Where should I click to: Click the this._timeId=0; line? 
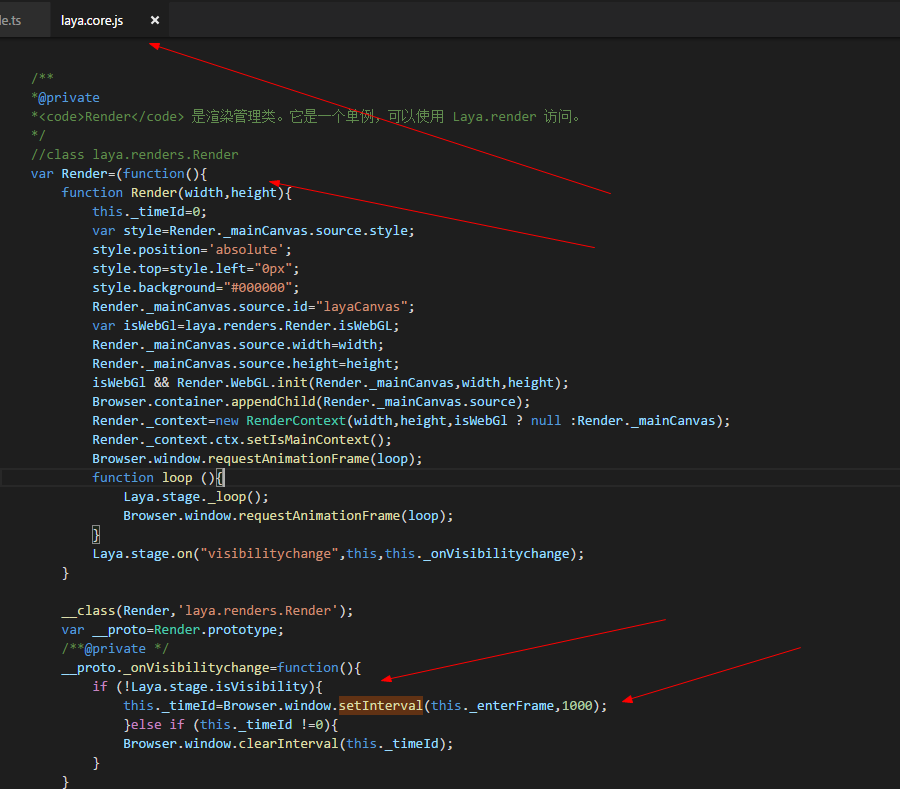click(x=149, y=211)
